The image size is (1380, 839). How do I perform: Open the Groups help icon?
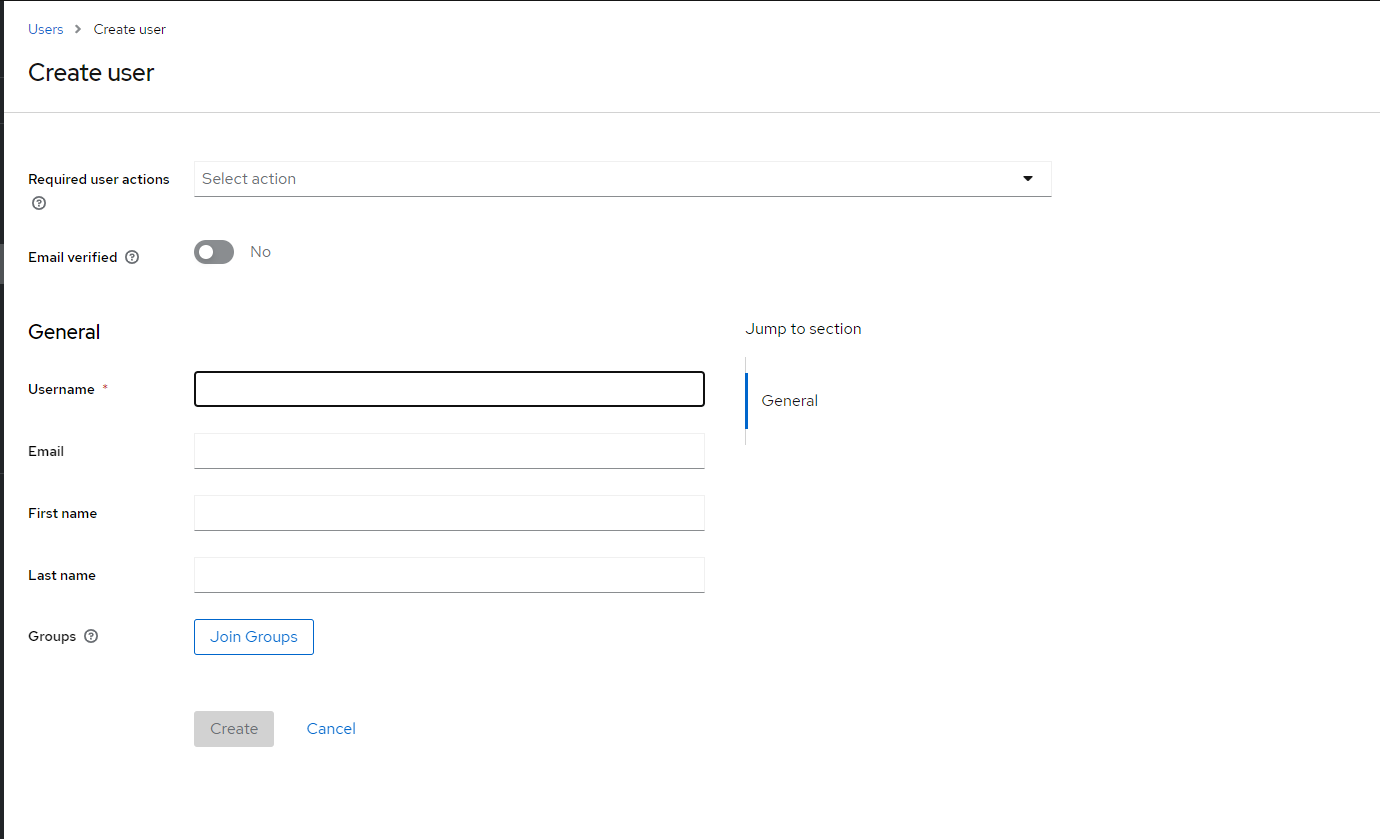pos(91,636)
